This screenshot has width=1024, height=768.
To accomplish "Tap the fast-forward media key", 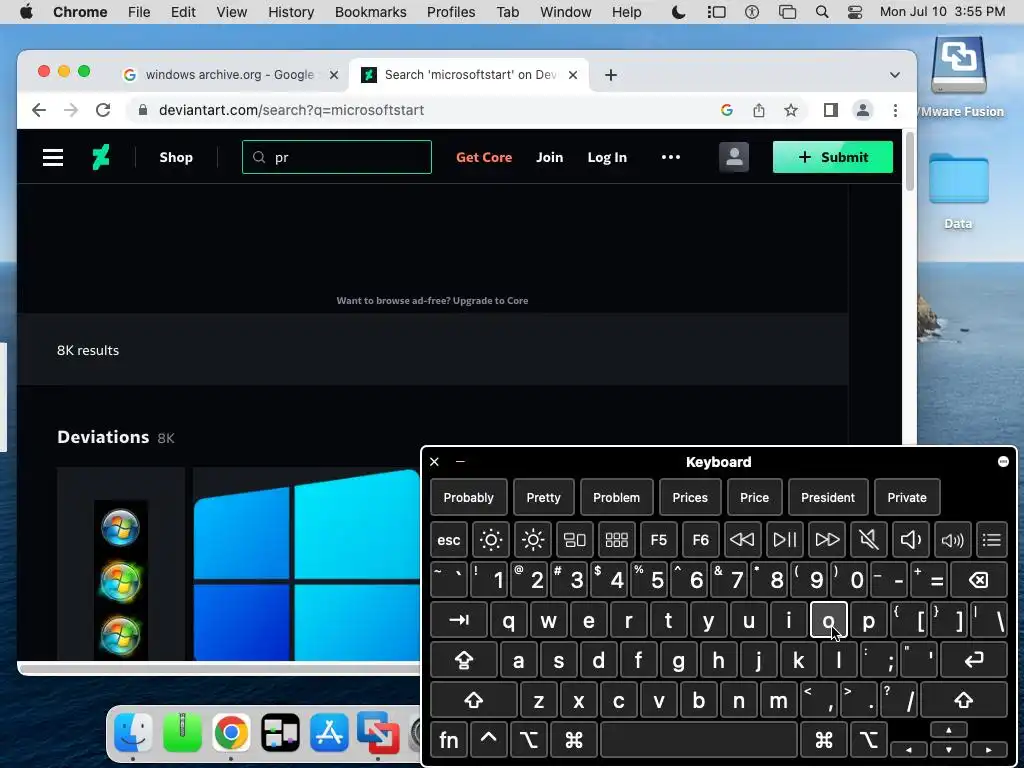I will click(x=827, y=539).
